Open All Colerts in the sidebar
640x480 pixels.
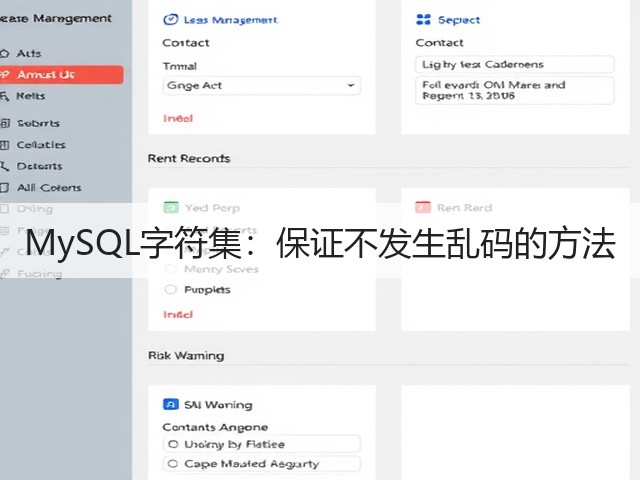tap(49, 188)
